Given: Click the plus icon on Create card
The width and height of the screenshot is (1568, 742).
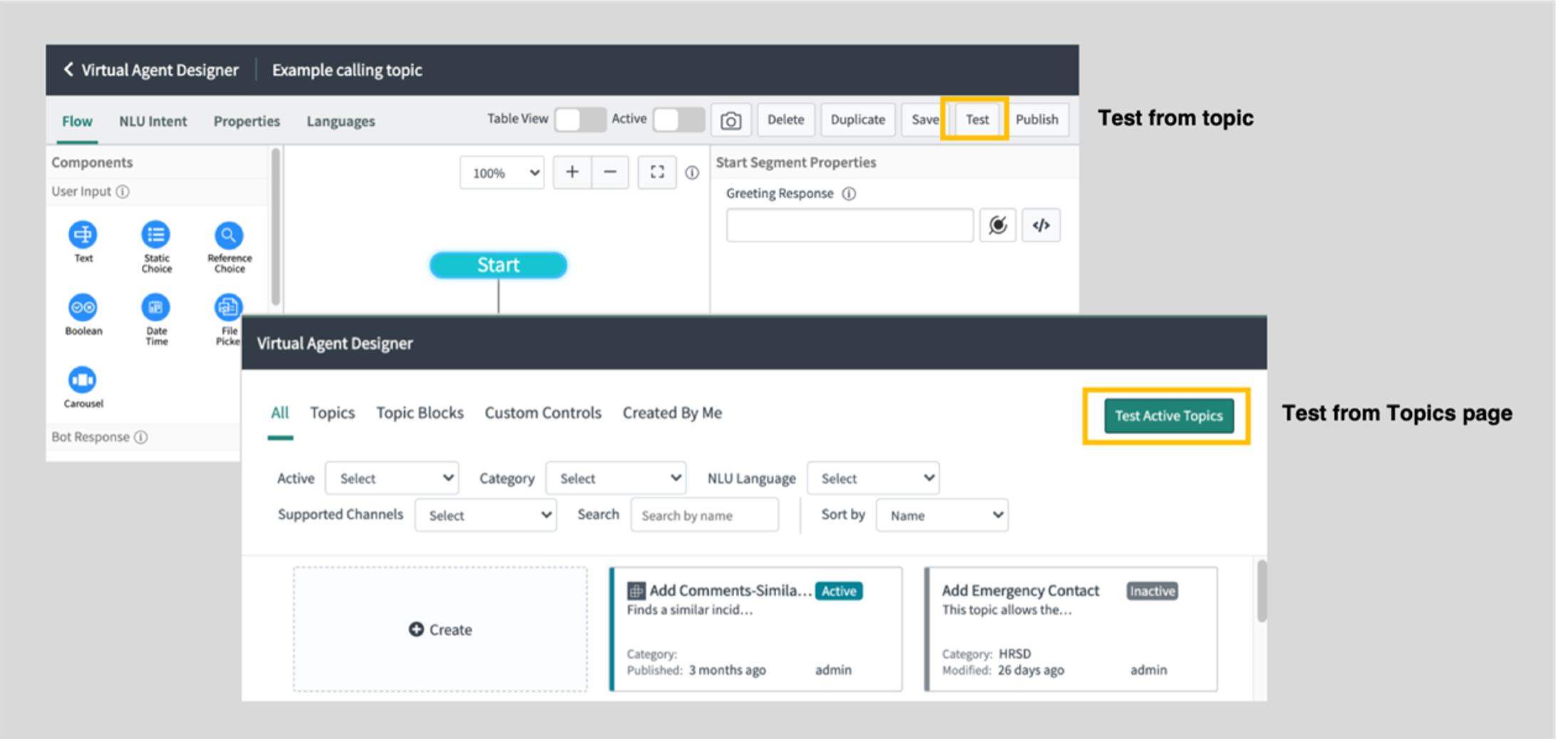Looking at the screenshot, I should click(x=416, y=629).
